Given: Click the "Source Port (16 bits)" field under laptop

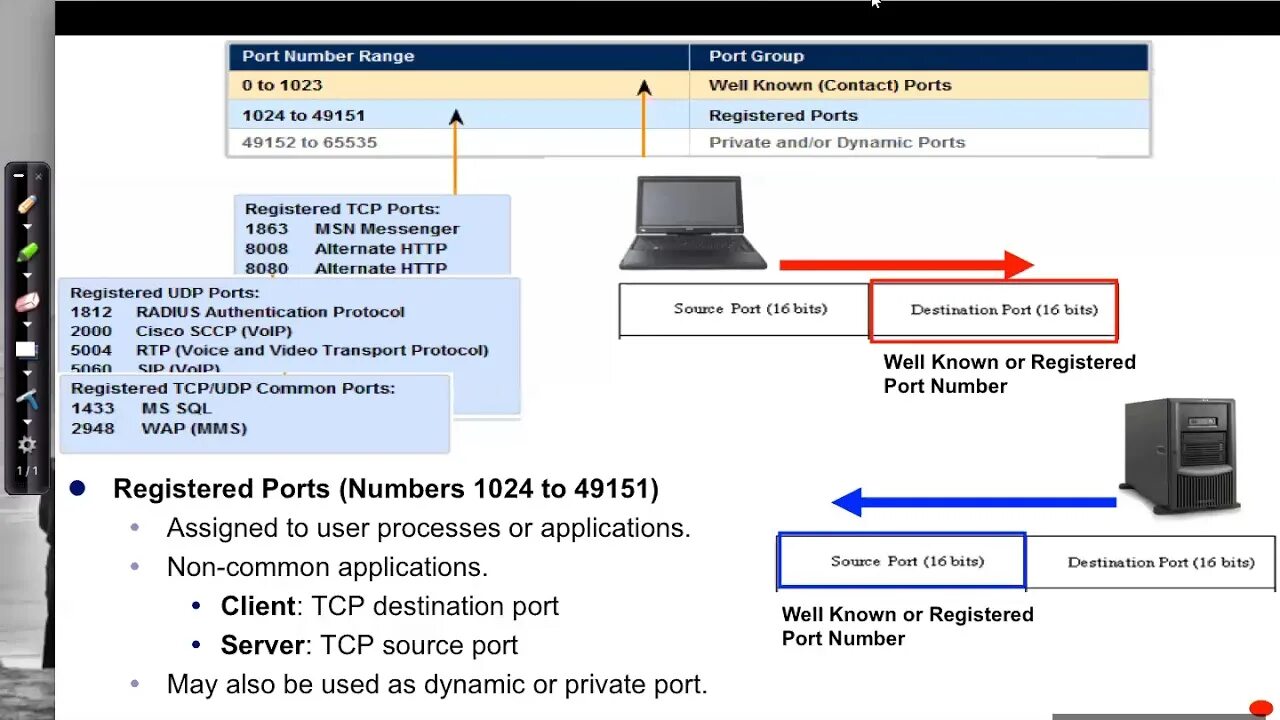Looking at the screenshot, I should (745, 309).
